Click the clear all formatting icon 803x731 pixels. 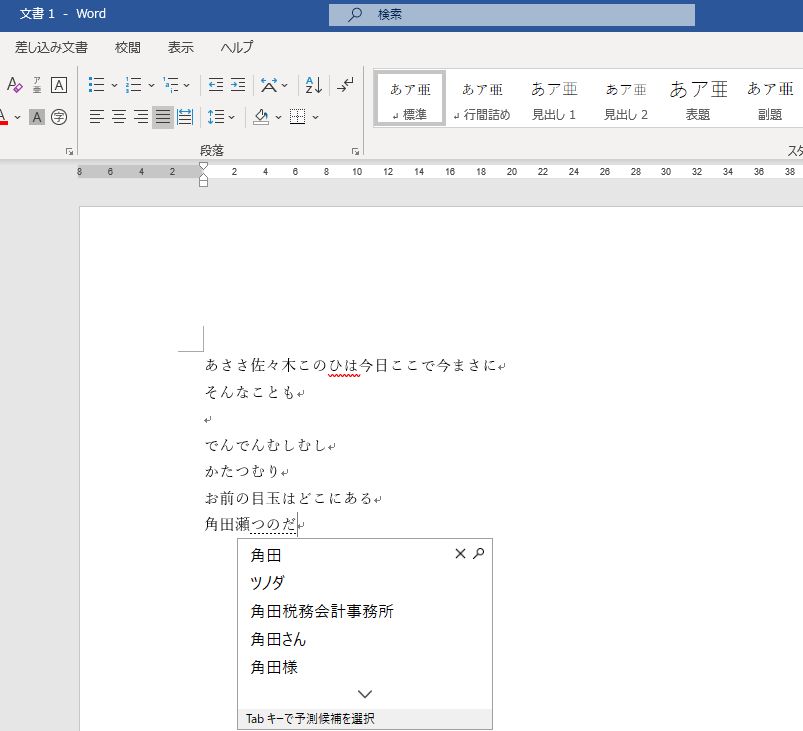coord(14,85)
